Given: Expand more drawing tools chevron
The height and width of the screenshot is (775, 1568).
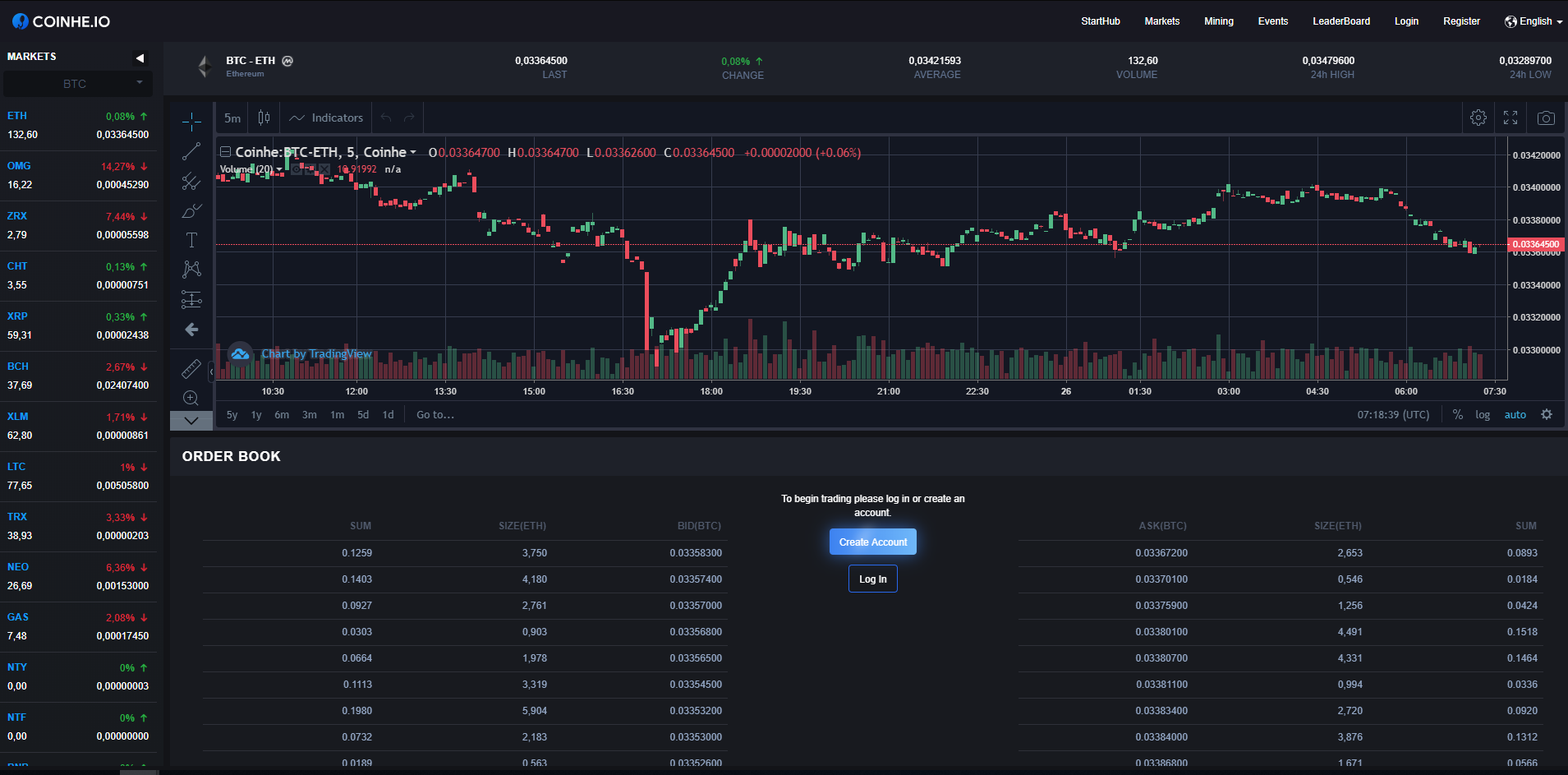Looking at the screenshot, I should point(191,421).
